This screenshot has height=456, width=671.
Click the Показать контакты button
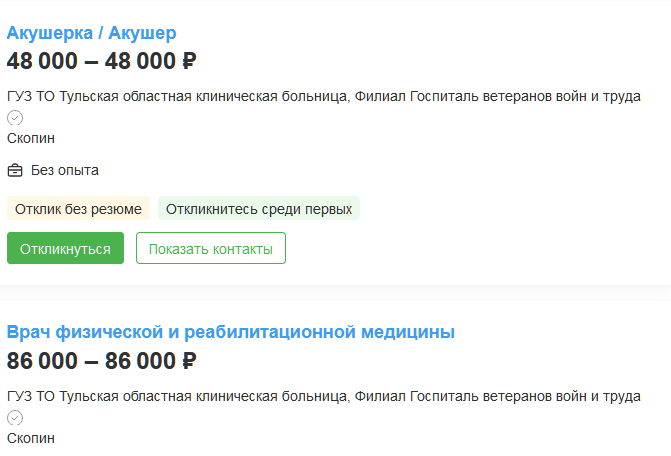[211, 248]
